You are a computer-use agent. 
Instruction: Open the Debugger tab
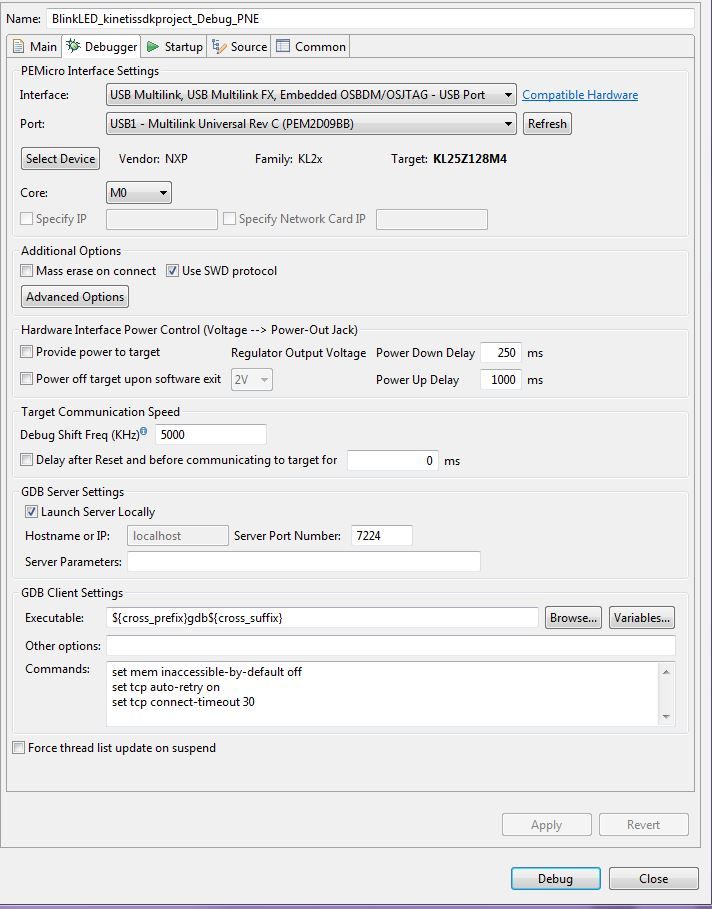coord(101,46)
